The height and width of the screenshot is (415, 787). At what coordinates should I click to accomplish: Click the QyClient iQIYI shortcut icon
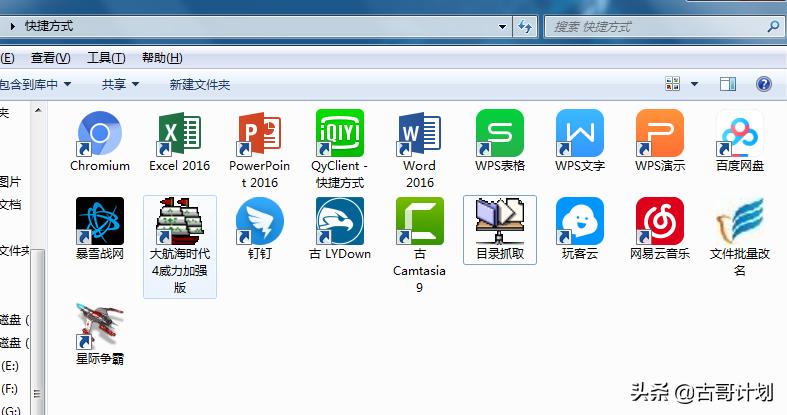point(340,133)
